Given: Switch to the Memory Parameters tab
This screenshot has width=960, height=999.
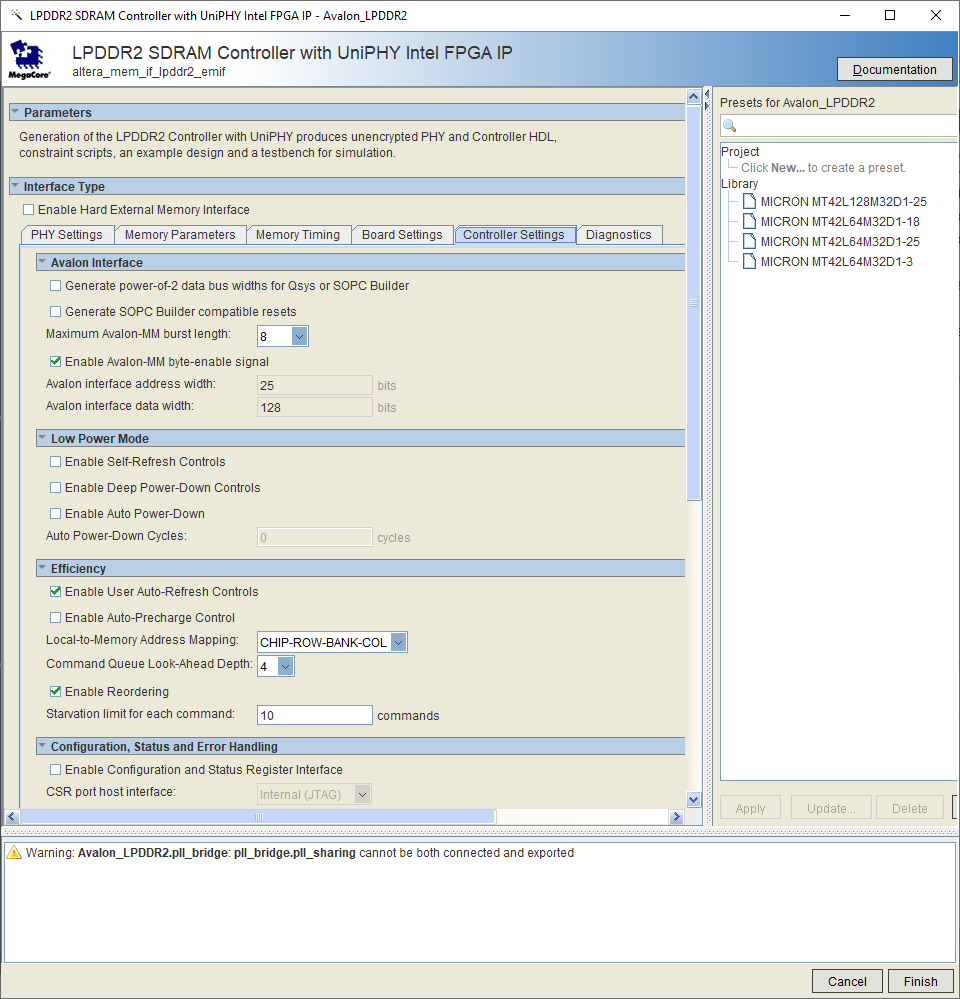Looking at the screenshot, I should [180, 234].
